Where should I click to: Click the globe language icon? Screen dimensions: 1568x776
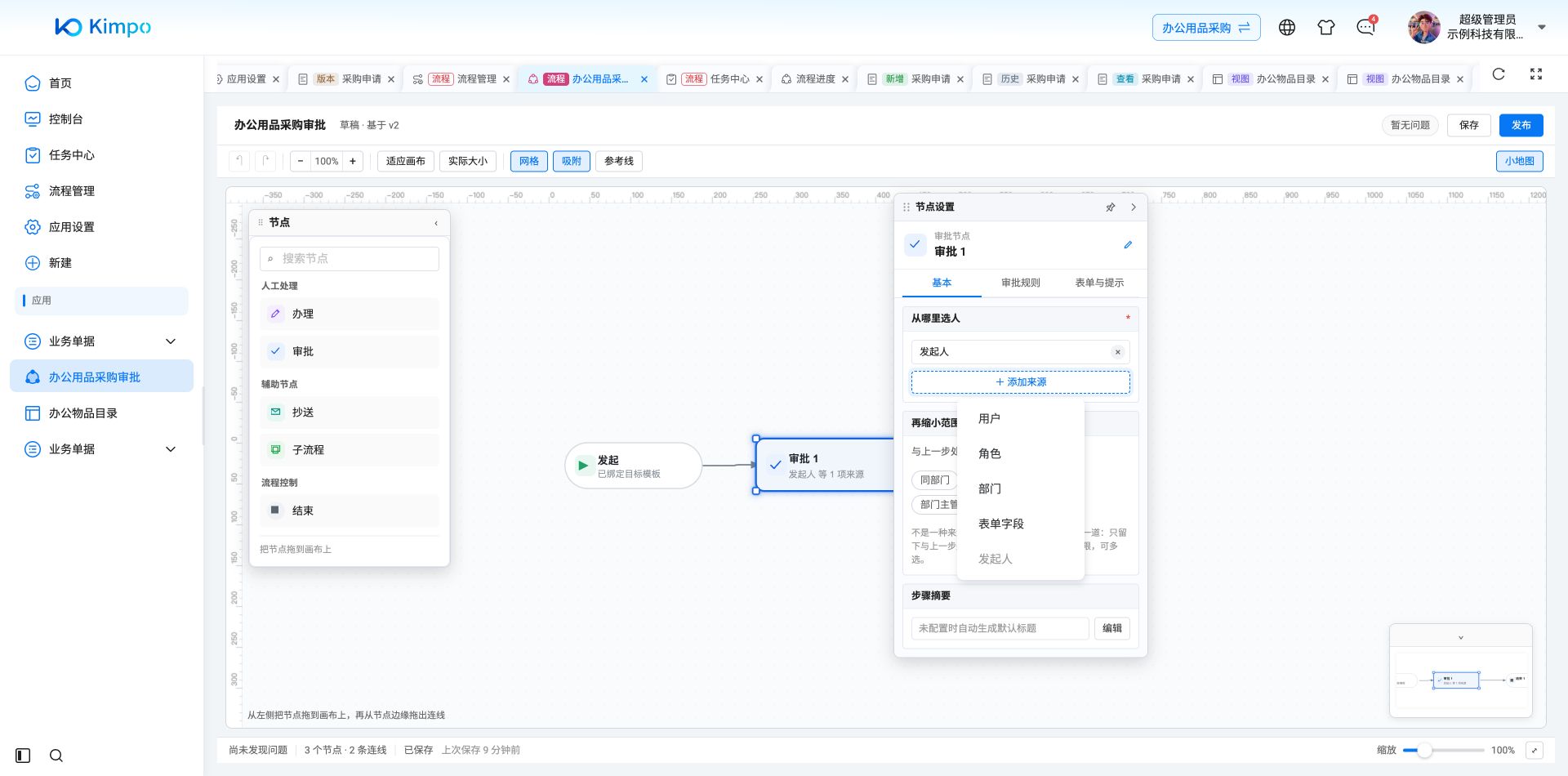(x=1287, y=28)
